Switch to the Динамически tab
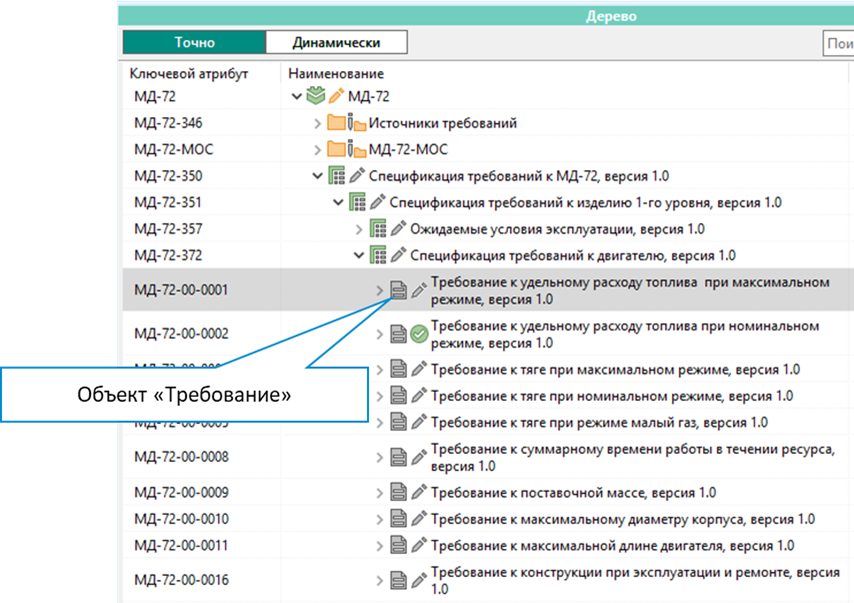Image resolution: width=854 pixels, height=603 pixels. coord(336,42)
